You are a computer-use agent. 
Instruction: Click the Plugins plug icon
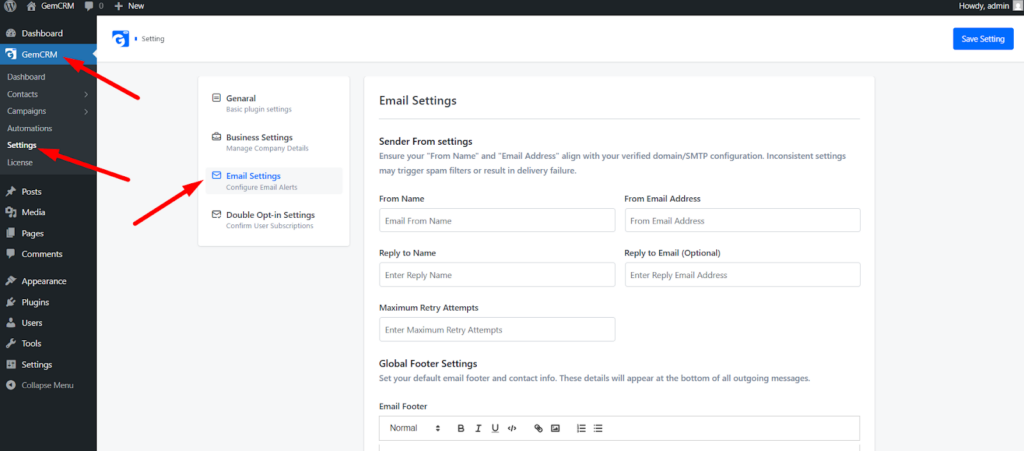pos(10,302)
